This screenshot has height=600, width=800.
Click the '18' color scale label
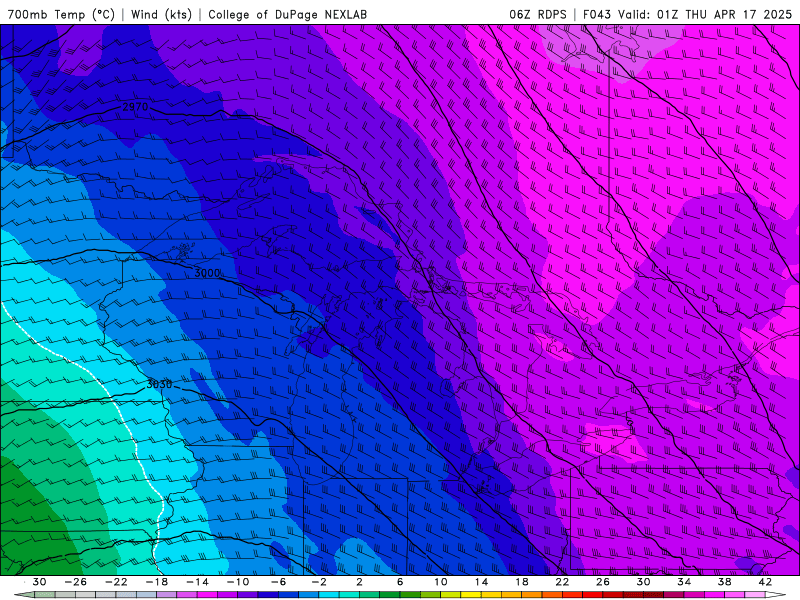pos(521,582)
